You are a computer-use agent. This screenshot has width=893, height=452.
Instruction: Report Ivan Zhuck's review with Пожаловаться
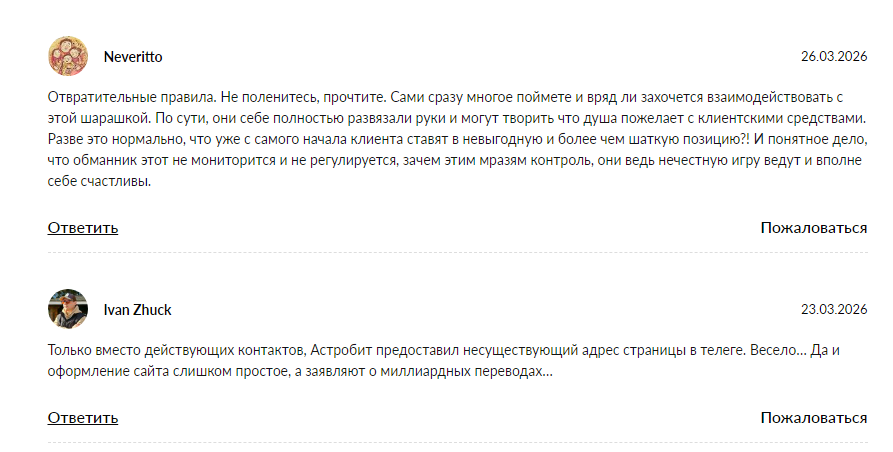pos(813,418)
